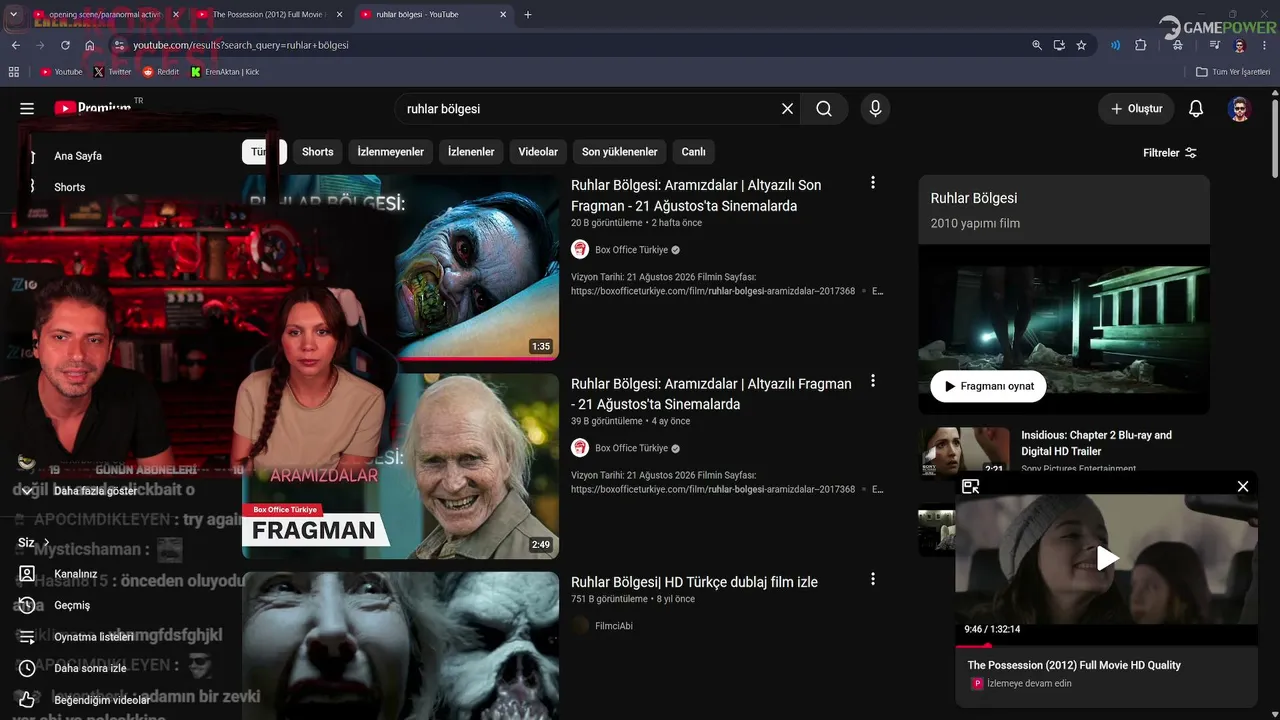Play The Possession video in miniplayer
1280x720 pixels.
tap(1107, 558)
